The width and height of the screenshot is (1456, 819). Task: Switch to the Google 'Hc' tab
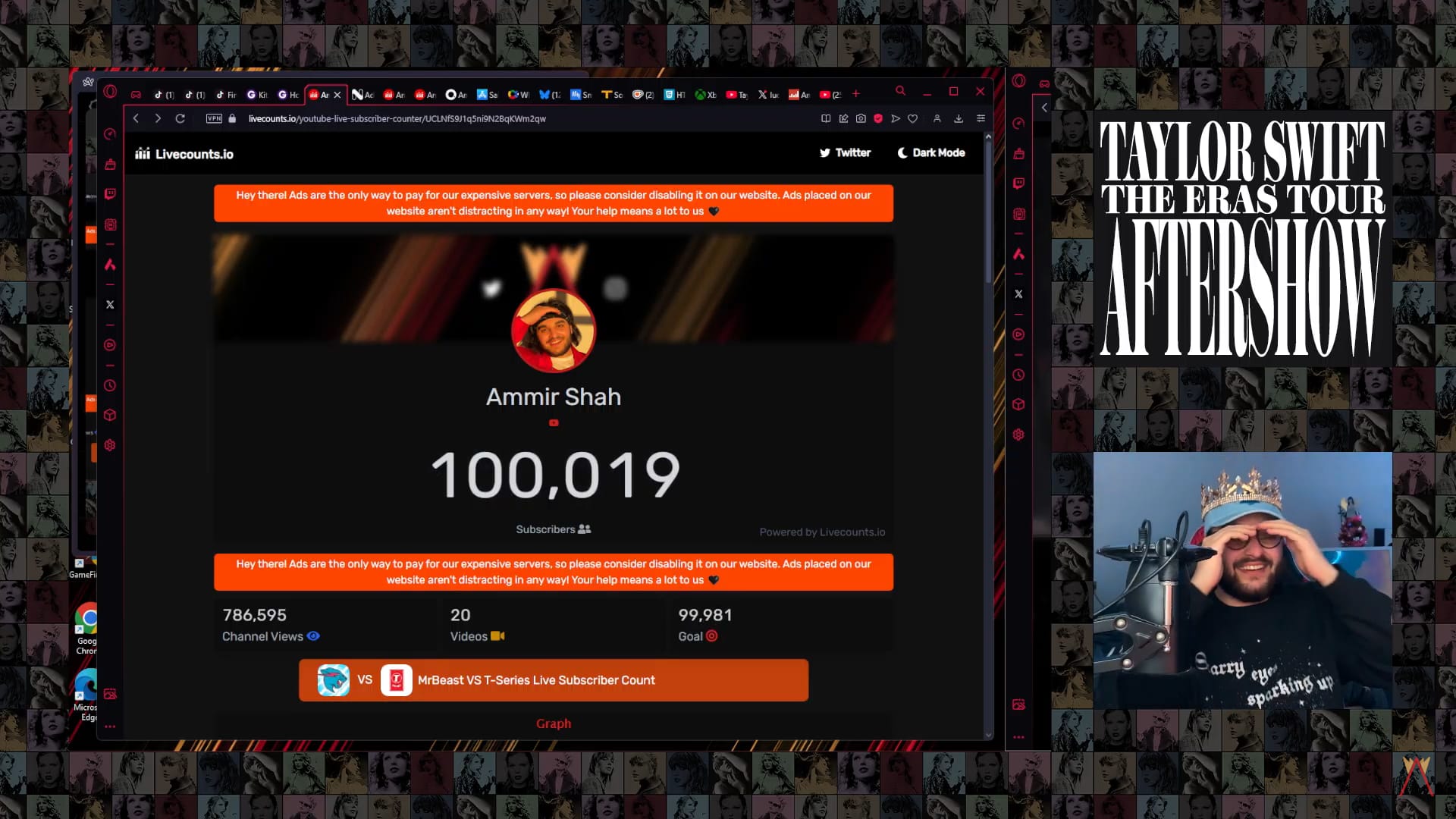(x=288, y=95)
